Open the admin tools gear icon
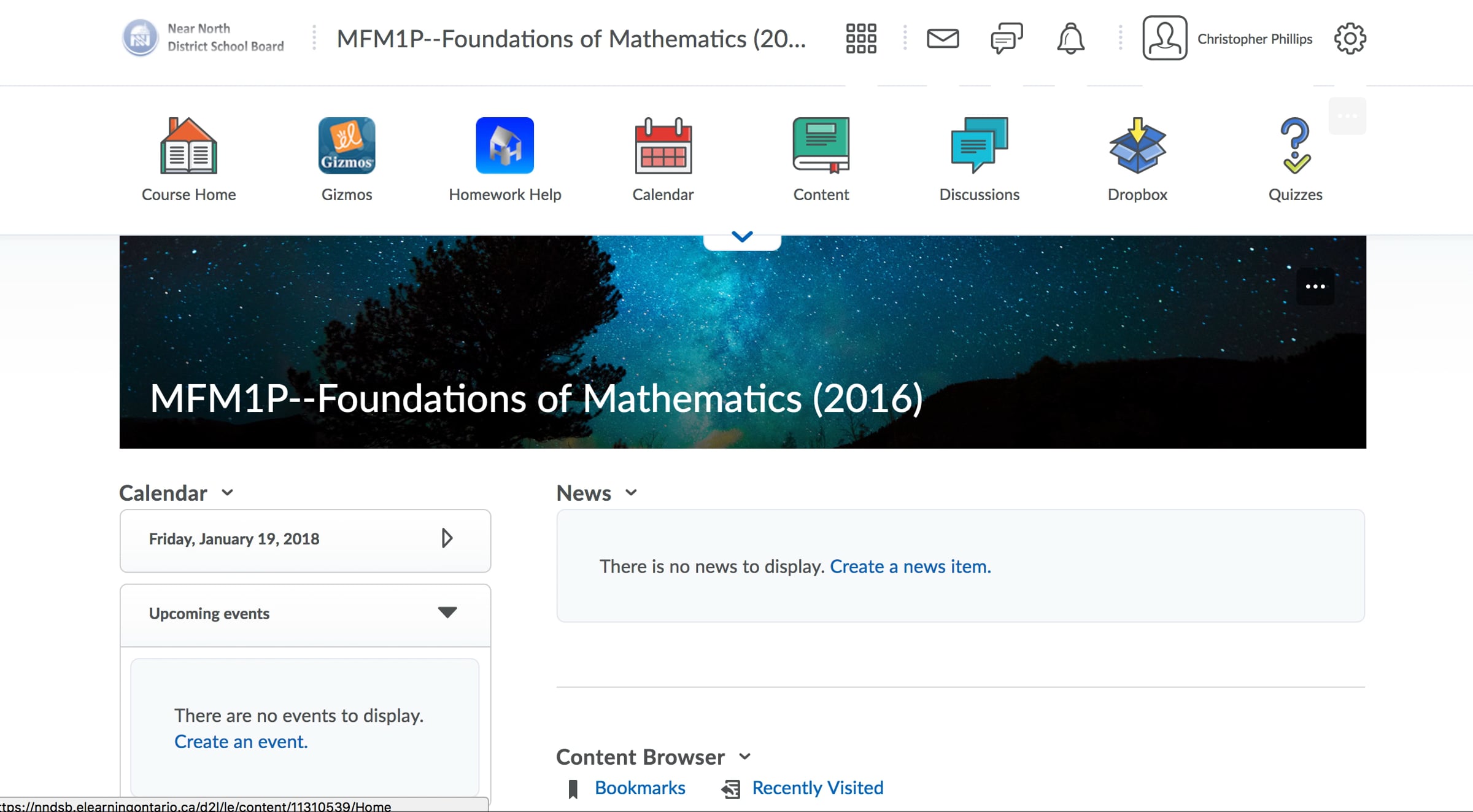Viewport: 1473px width, 812px height. (1350, 39)
